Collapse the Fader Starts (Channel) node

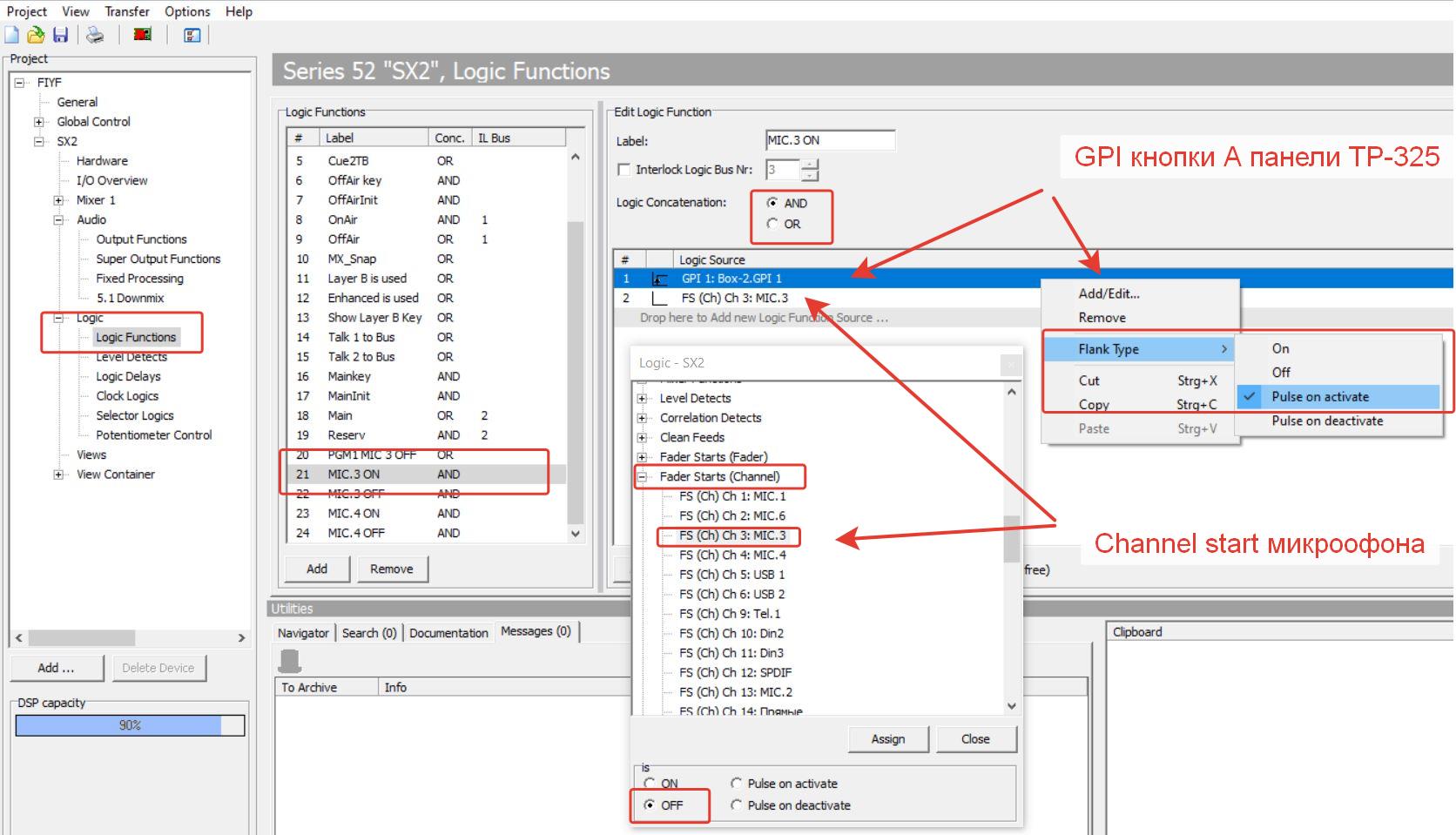pyautogui.click(x=643, y=477)
